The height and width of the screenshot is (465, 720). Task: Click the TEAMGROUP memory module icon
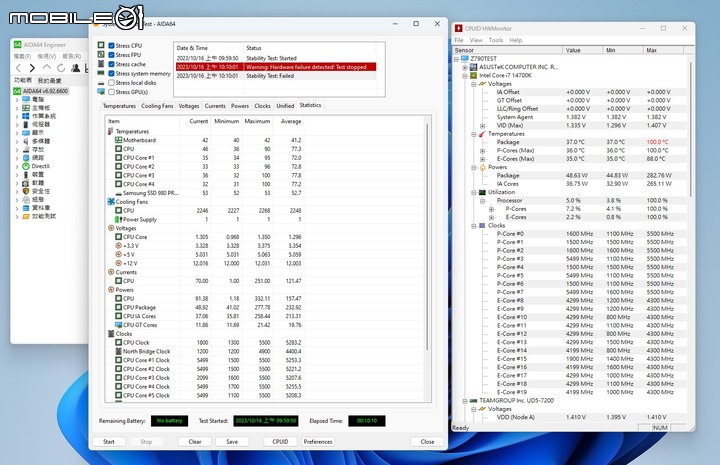[473, 401]
